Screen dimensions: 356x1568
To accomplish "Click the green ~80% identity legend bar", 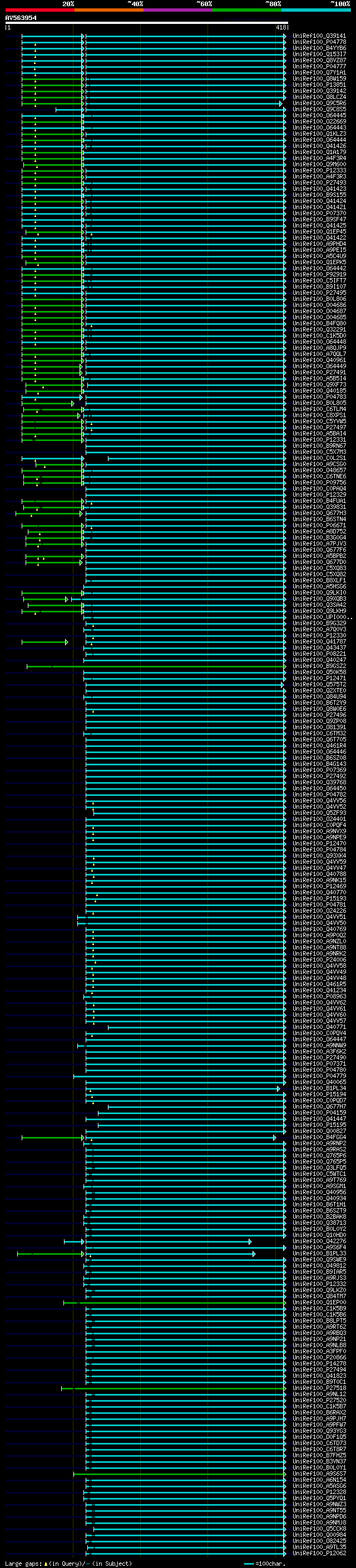I will [x=247, y=10].
